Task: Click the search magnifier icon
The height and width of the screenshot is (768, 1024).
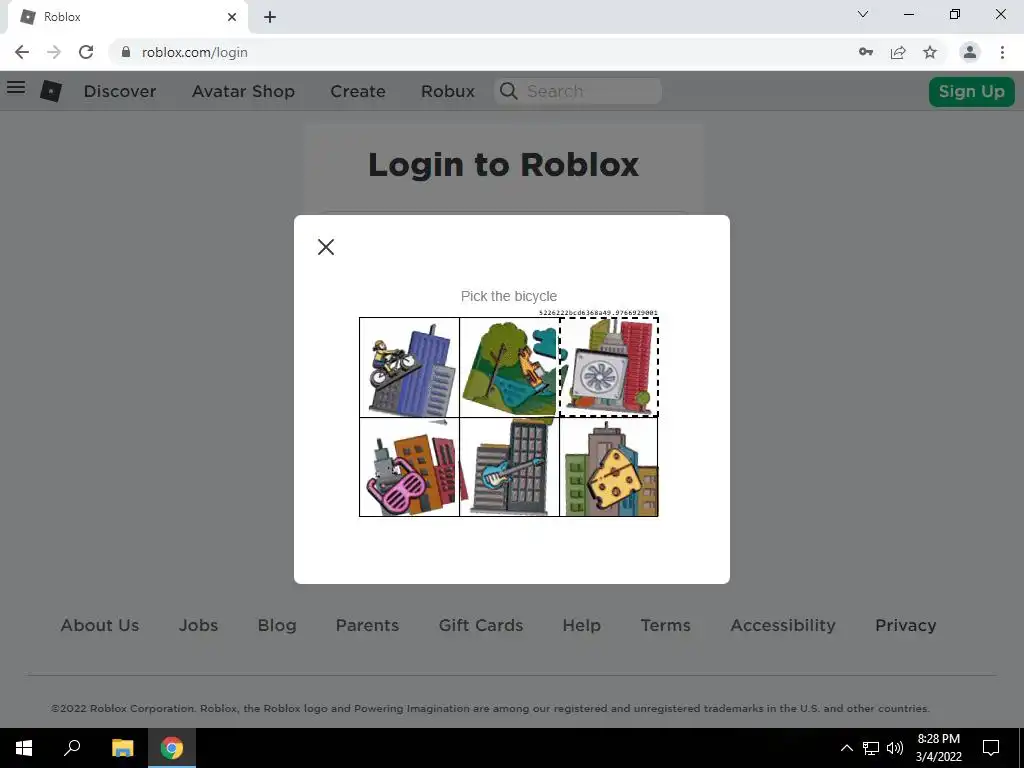Action: coord(508,91)
